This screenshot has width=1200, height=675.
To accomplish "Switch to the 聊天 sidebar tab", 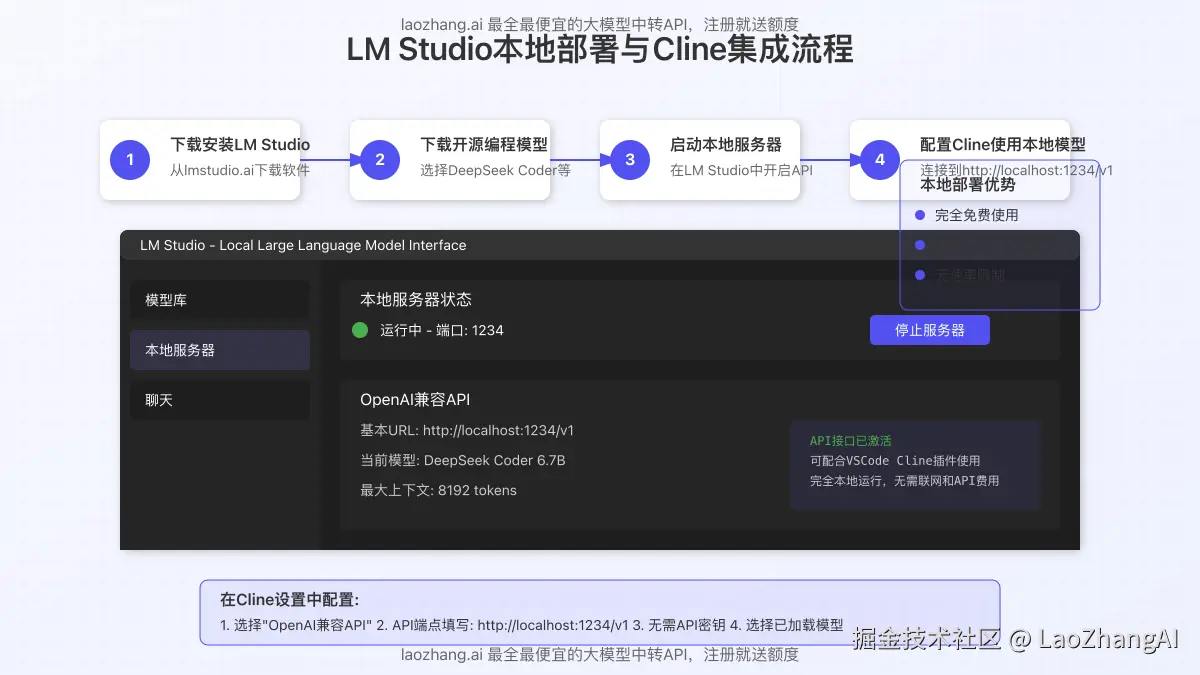I will [219, 400].
